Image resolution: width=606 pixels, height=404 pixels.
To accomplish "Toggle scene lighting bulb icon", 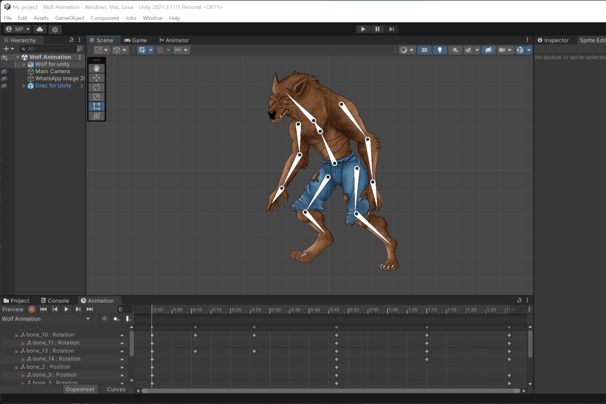I will click(x=439, y=50).
